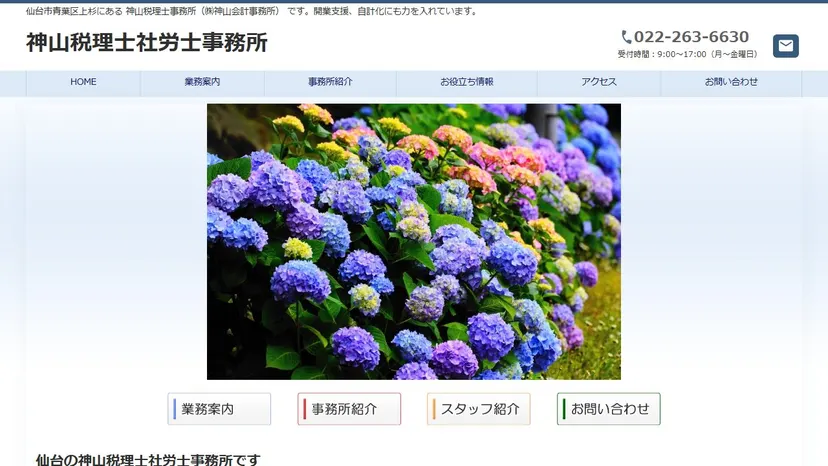828x466 pixels.
Task: Click the phone number 022-263-6630
Action: (x=691, y=37)
